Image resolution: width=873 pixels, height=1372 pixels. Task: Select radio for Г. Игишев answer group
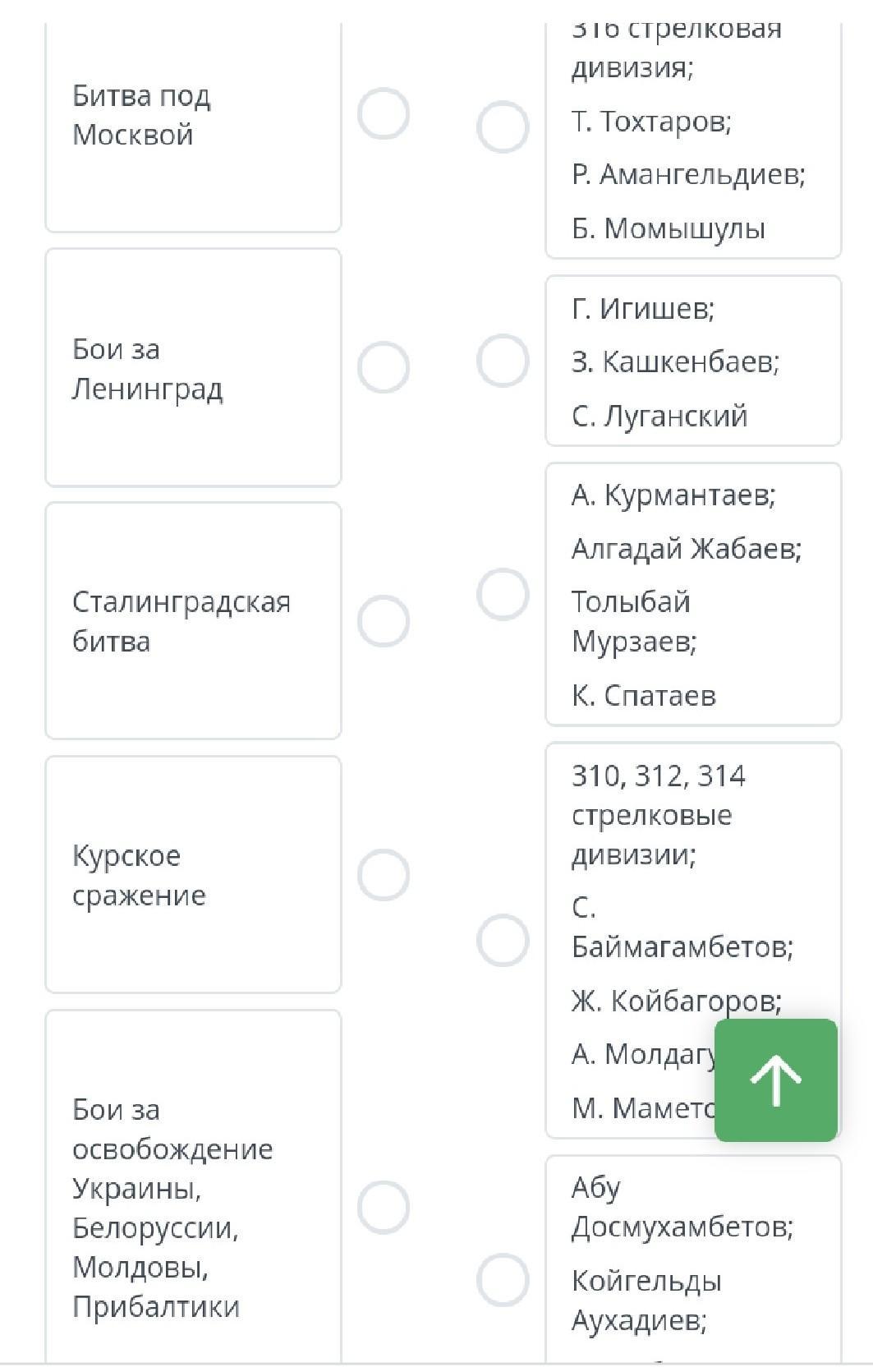503,361
